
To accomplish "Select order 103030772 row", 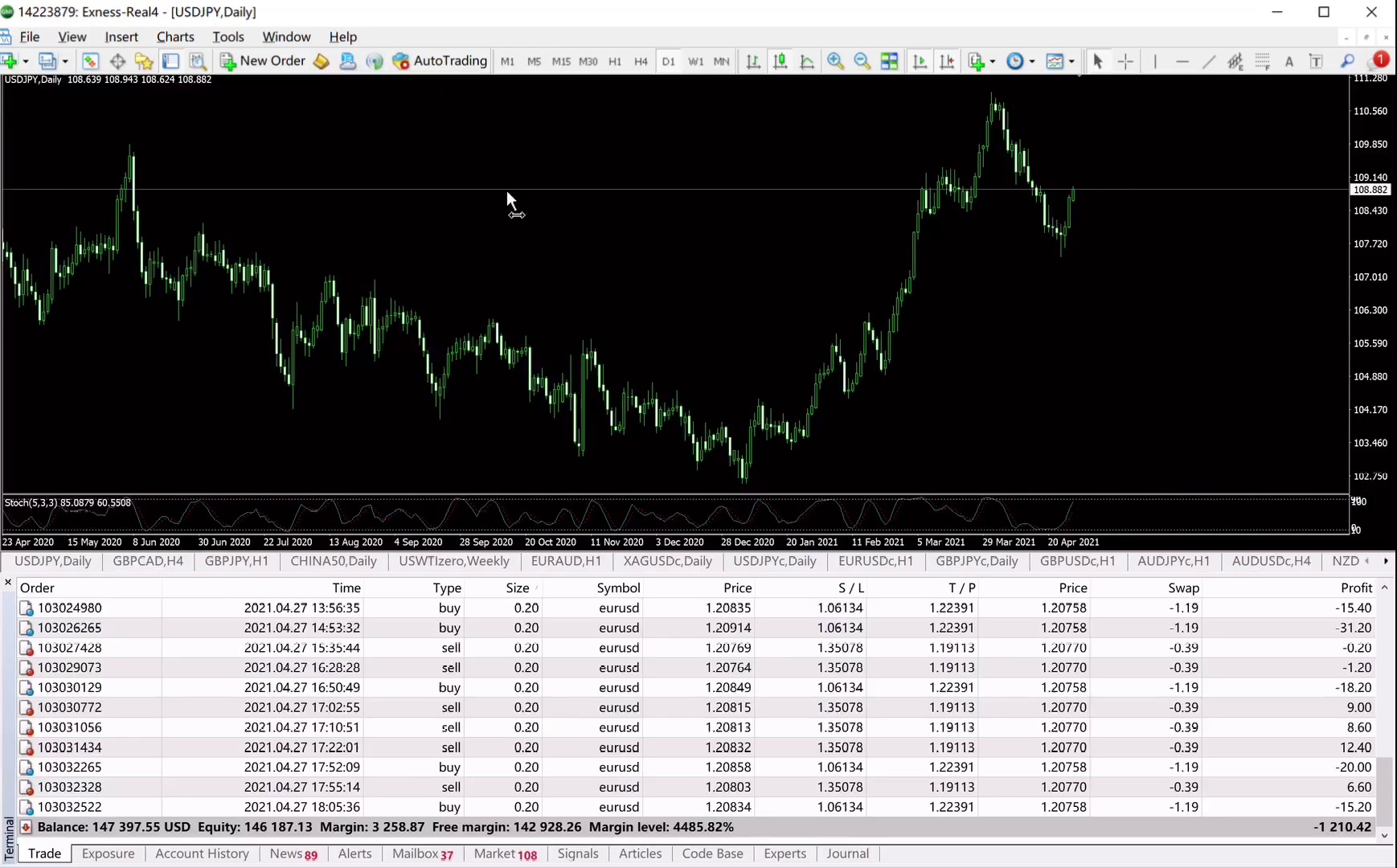I will pos(696,707).
